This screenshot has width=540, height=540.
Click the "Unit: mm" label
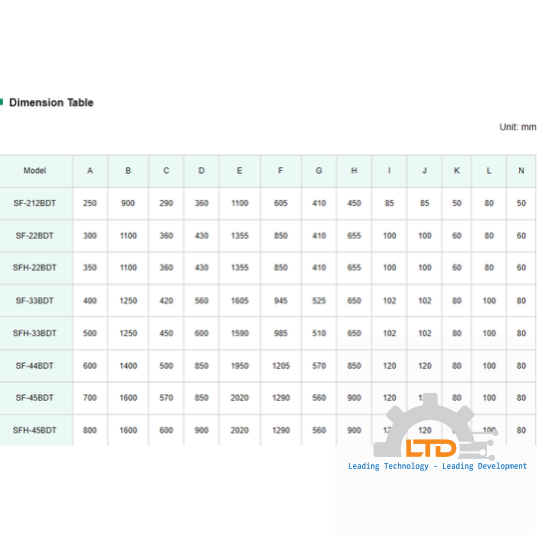(518, 127)
